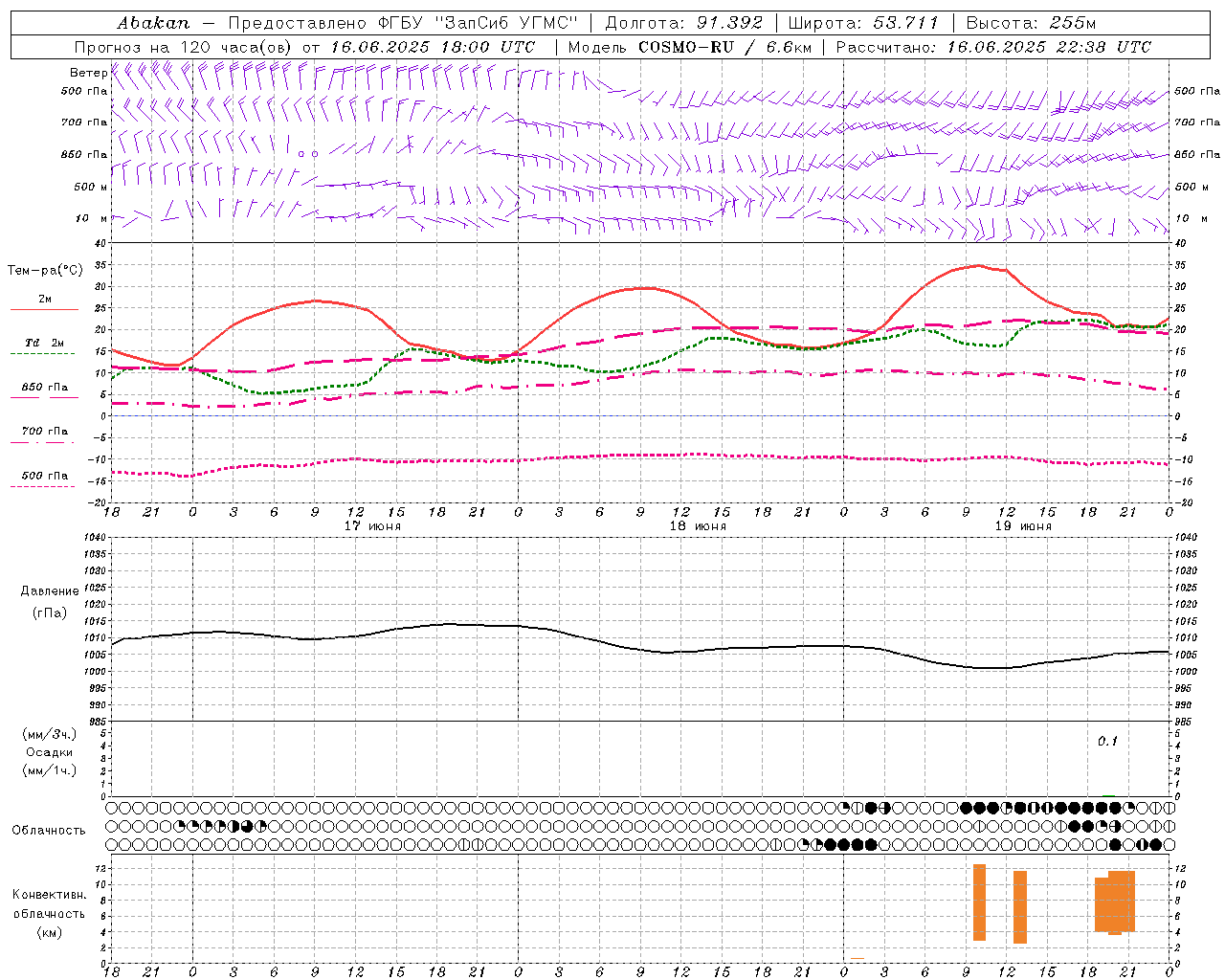Click the "Давление" pressure panel label
The height and width of the screenshot is (980, 1225).
[50, 591]
